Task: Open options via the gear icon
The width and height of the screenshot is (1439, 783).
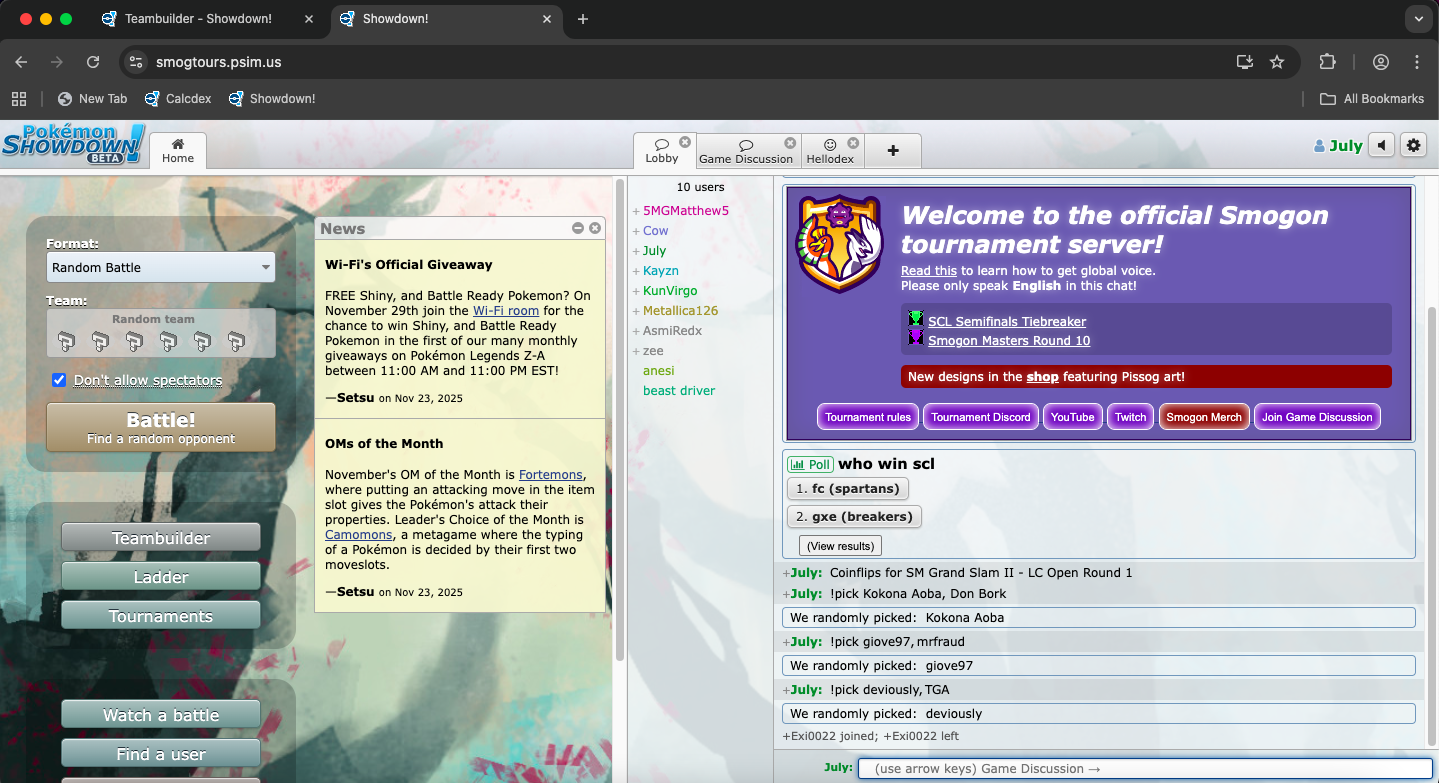Action: click(x=1413, y=146)
